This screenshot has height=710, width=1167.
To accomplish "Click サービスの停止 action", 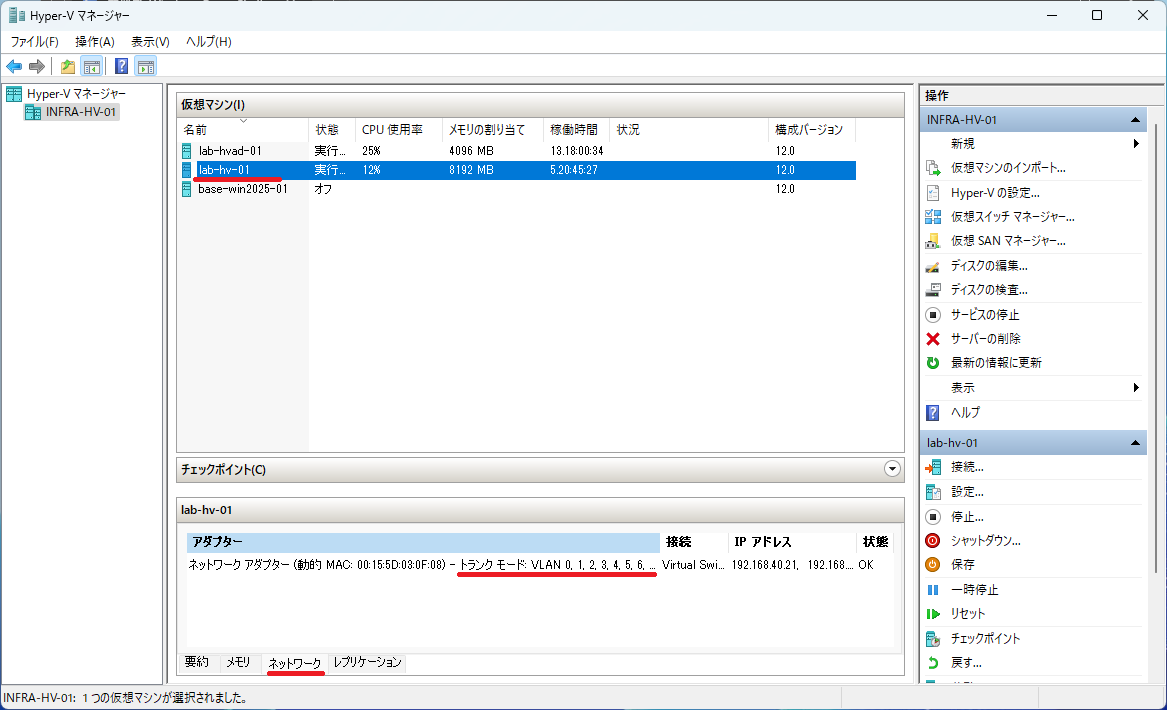I will pyautogui.click(x=985, y=315).
